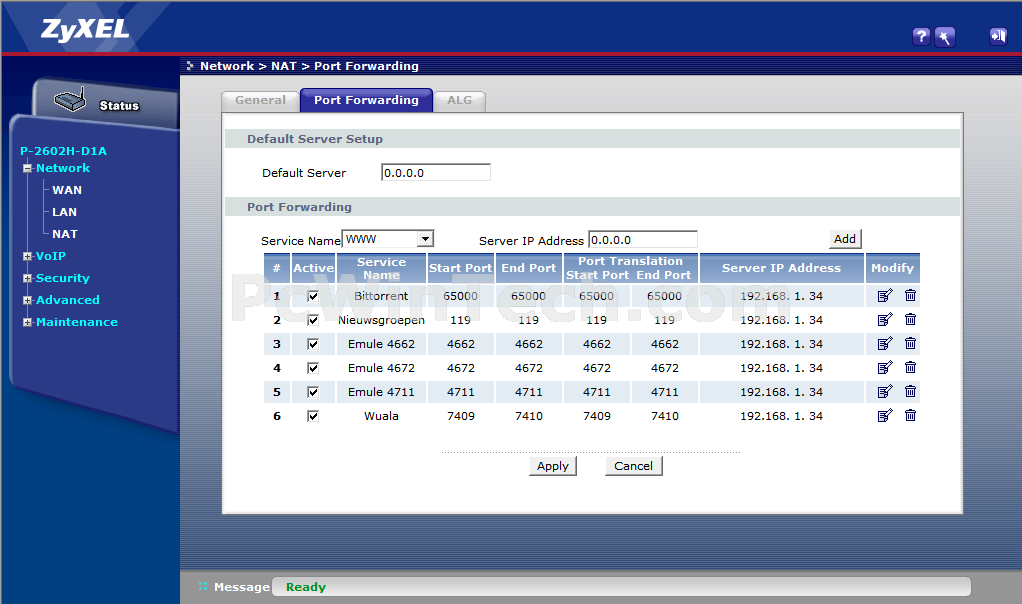Collapse the Network tree node
Viewport: 1022px width, 604px height.
(27, 168)
